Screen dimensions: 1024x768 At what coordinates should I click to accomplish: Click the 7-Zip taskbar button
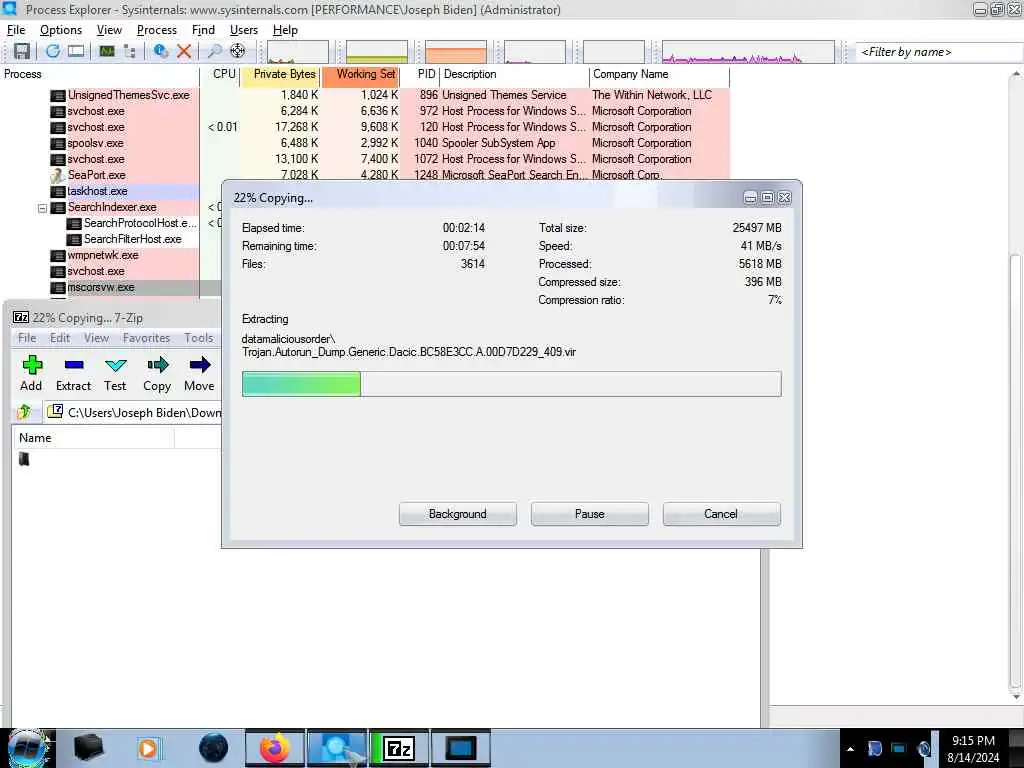[399, 748]
